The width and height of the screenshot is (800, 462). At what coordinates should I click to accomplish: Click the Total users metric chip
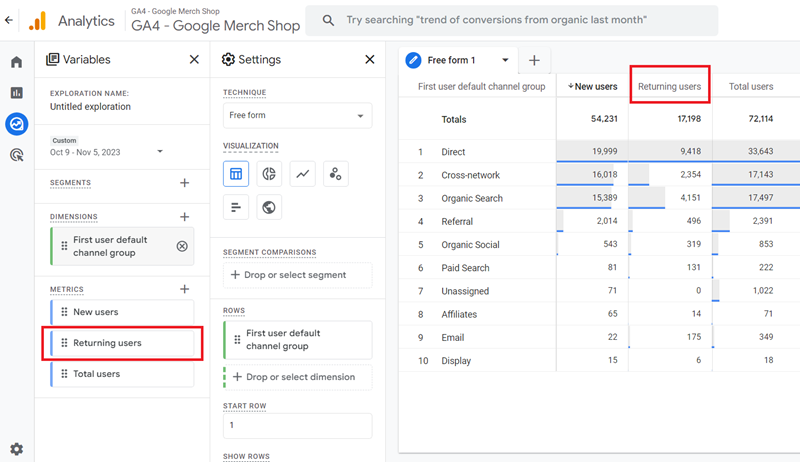coord(122,374)
